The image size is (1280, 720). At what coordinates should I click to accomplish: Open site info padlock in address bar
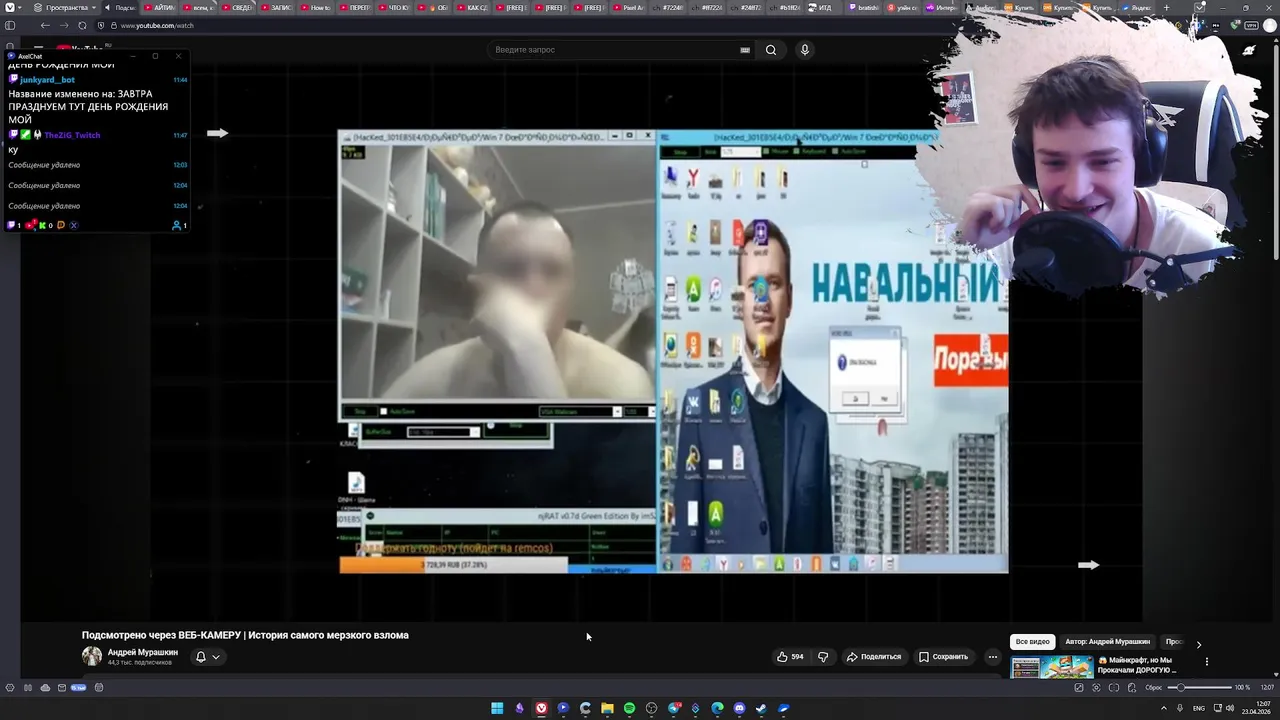pyautogui.click(x=113, y=25)
